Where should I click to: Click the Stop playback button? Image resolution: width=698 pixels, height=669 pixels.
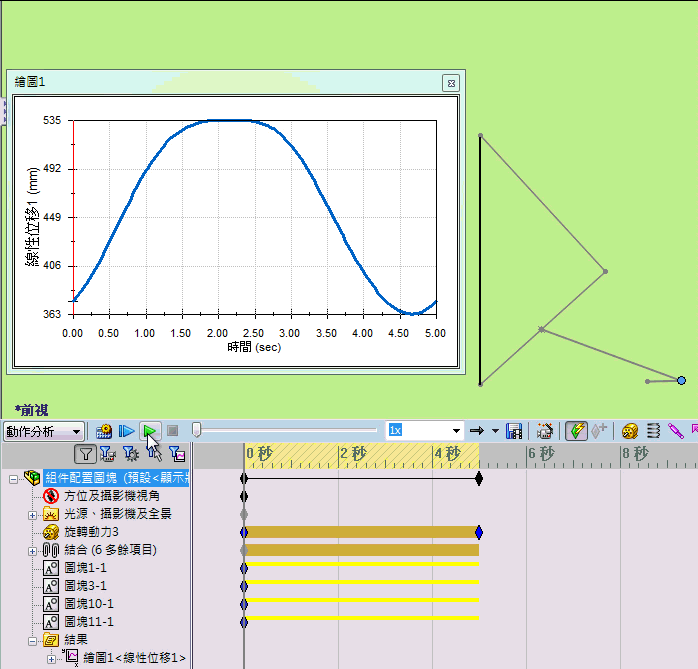(x=173, y=431)
